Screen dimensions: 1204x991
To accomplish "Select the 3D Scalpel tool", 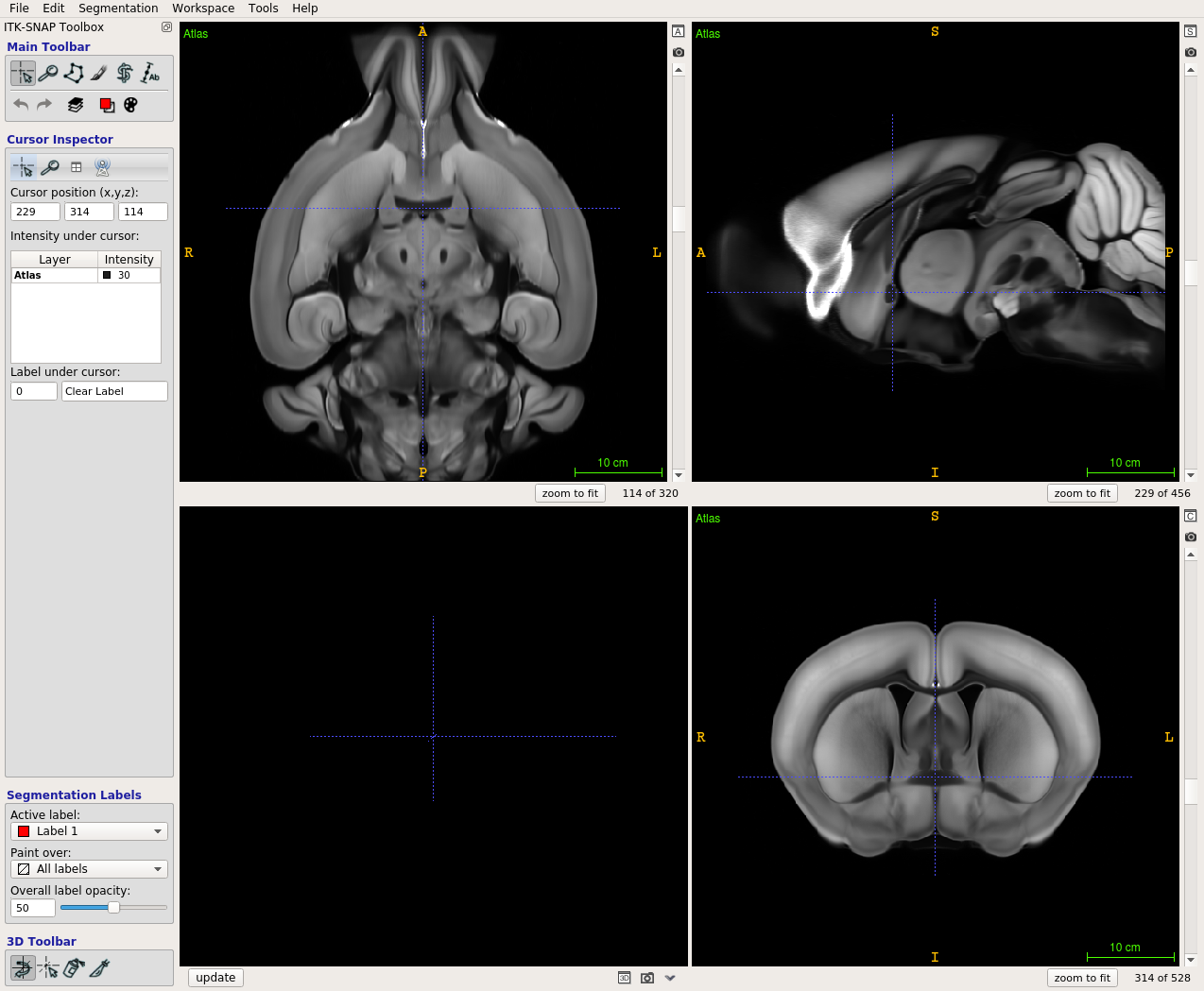I will click(99, 967).
